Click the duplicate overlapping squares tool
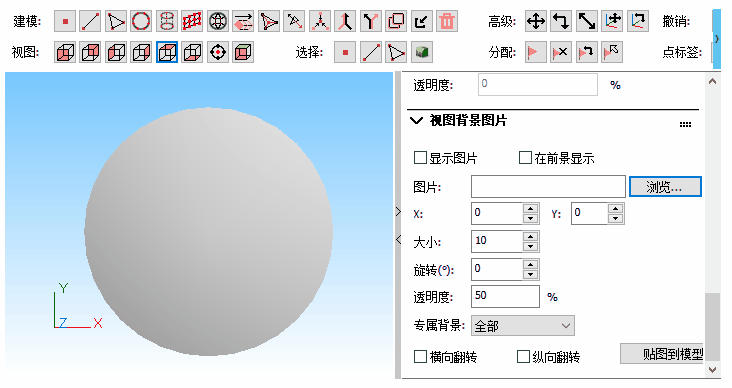Viewport: 732px width, 388px height. [x=396, y=21]
